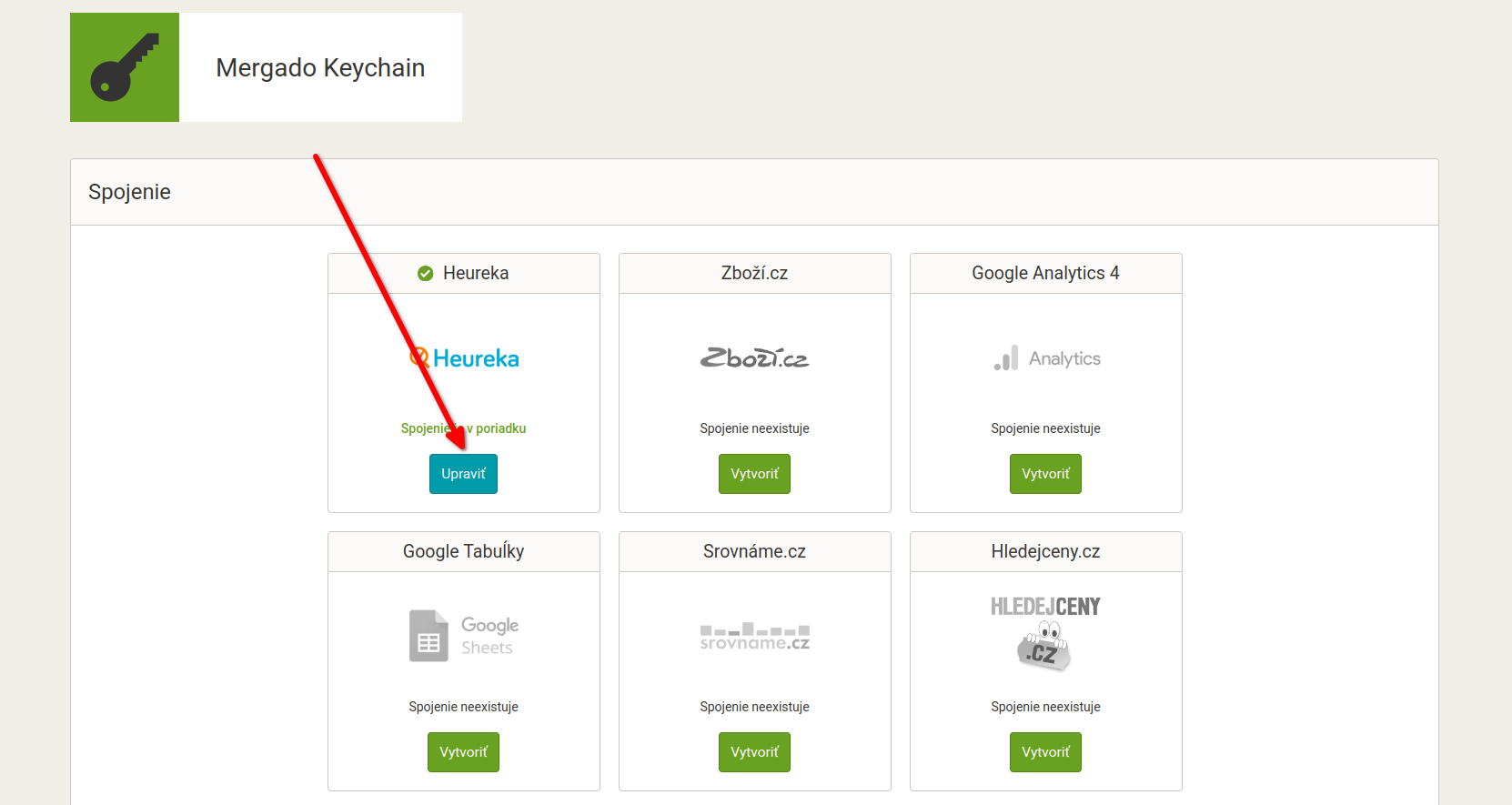Screen dimensions: 1512x805
Task: Click 'Spojenie neexistuje' under the Analytics logo
Action: point(1045,428)
